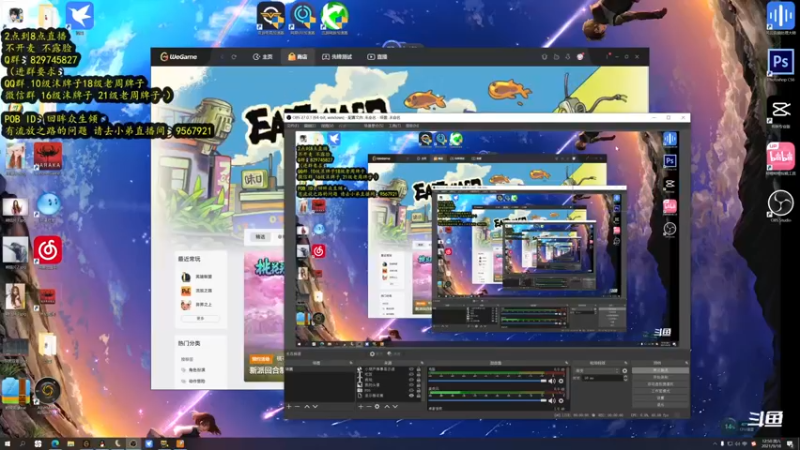This screenshot has height=450, width=800.
Task: Refresh the WeGame page
Action: click(x=234, y=57)
